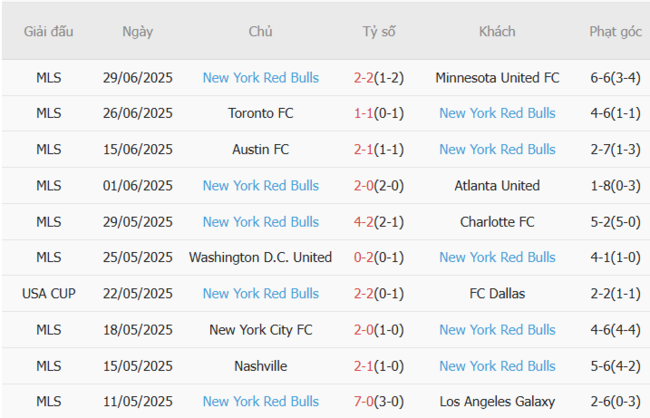Select the Los Angeles Galaxy team name

[x=497, y=401]
